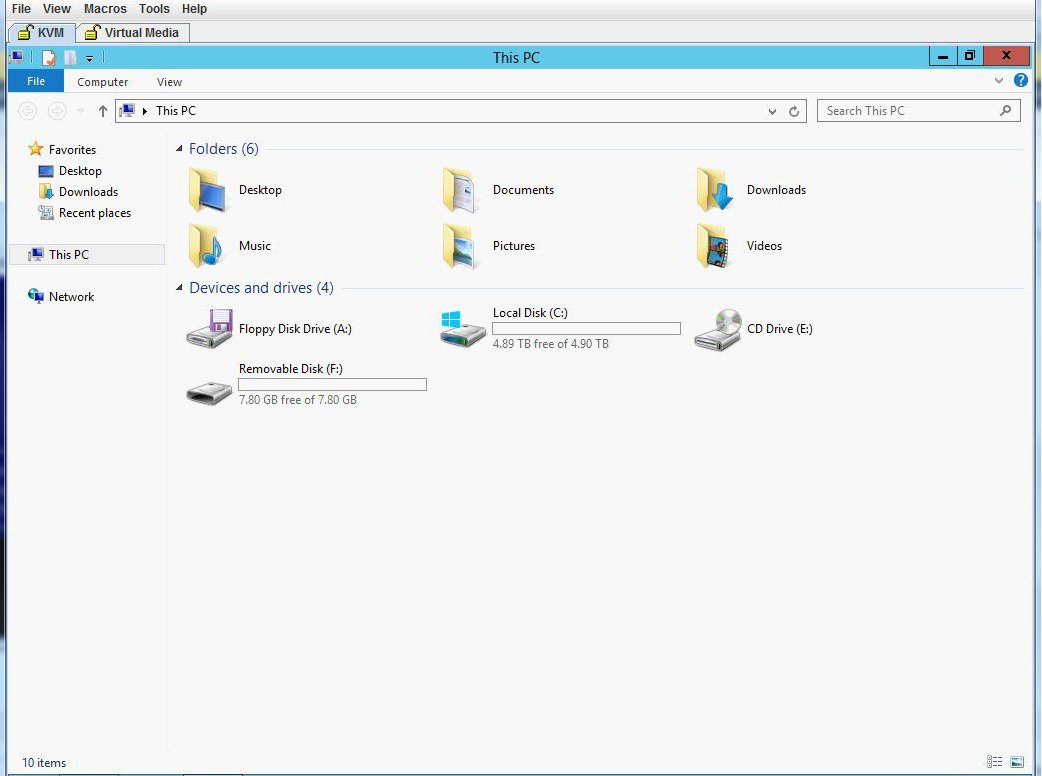1042x776 pixels.
Task: Open the KVM File menu
Action: [x=21, y=9]
